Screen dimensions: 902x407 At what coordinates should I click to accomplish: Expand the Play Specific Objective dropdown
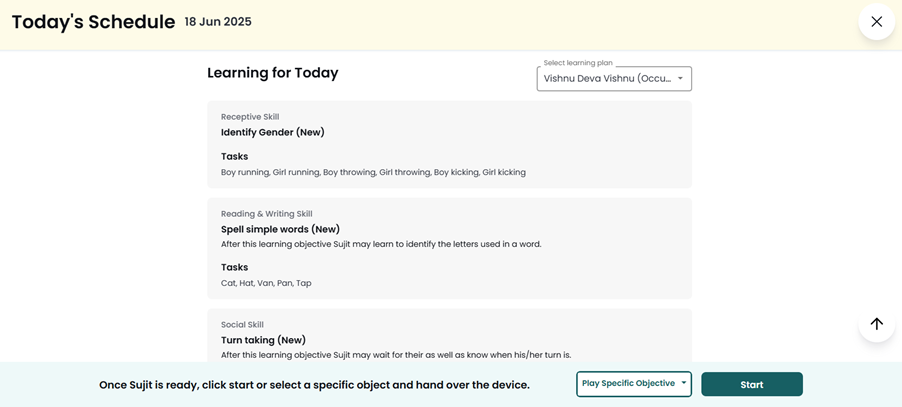pos(633,383)
